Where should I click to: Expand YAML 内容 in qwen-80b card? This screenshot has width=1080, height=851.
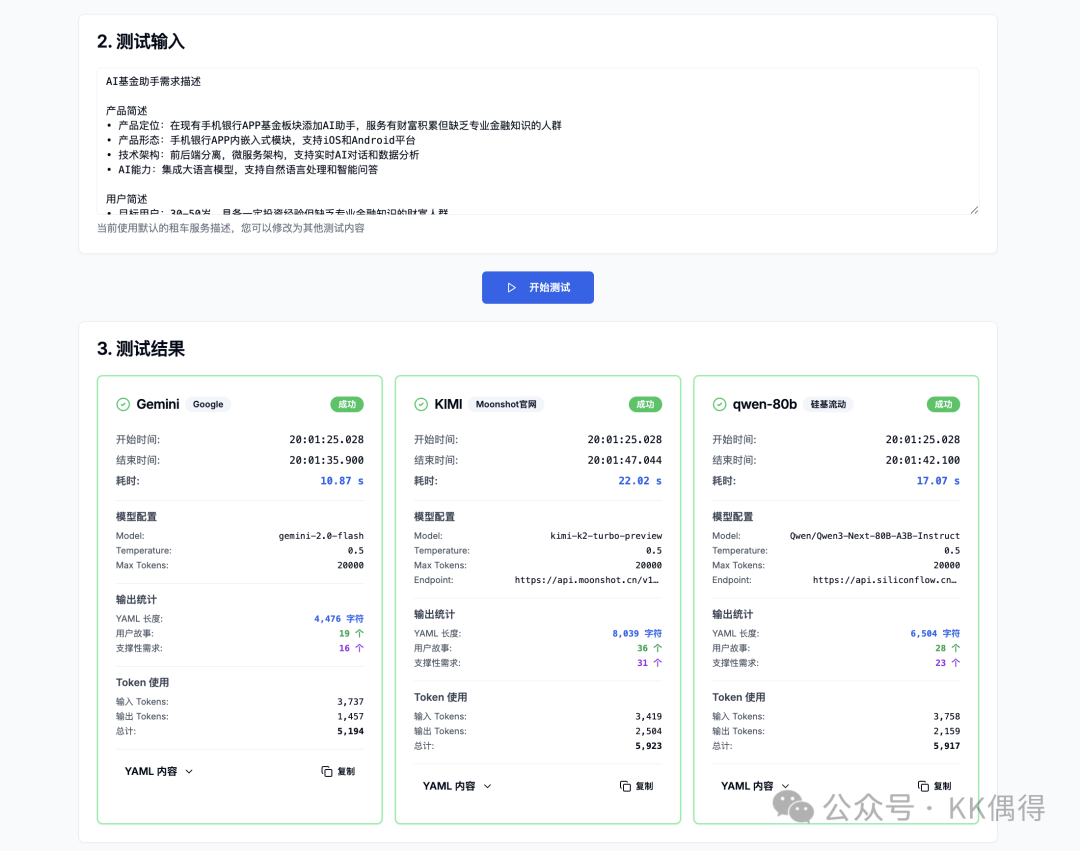[x=755, y=786]
